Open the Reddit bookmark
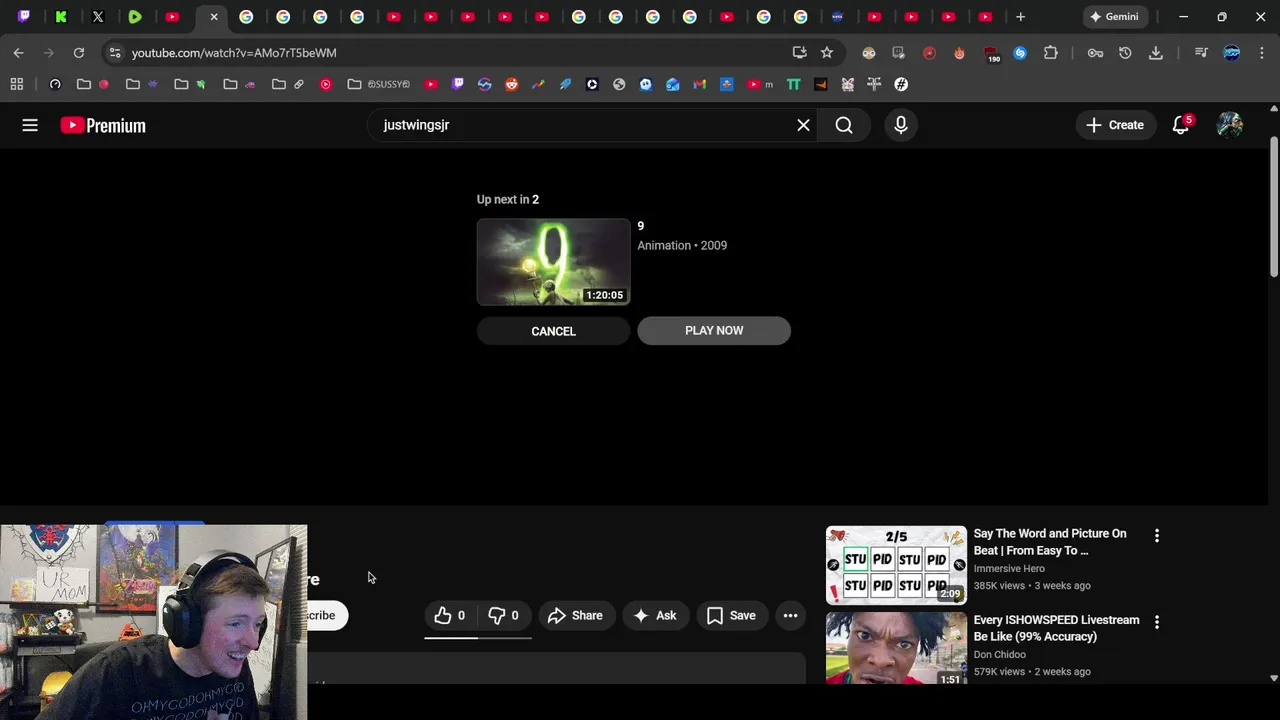Screen dimensions: 1280x720 click(x=511, y=84)
